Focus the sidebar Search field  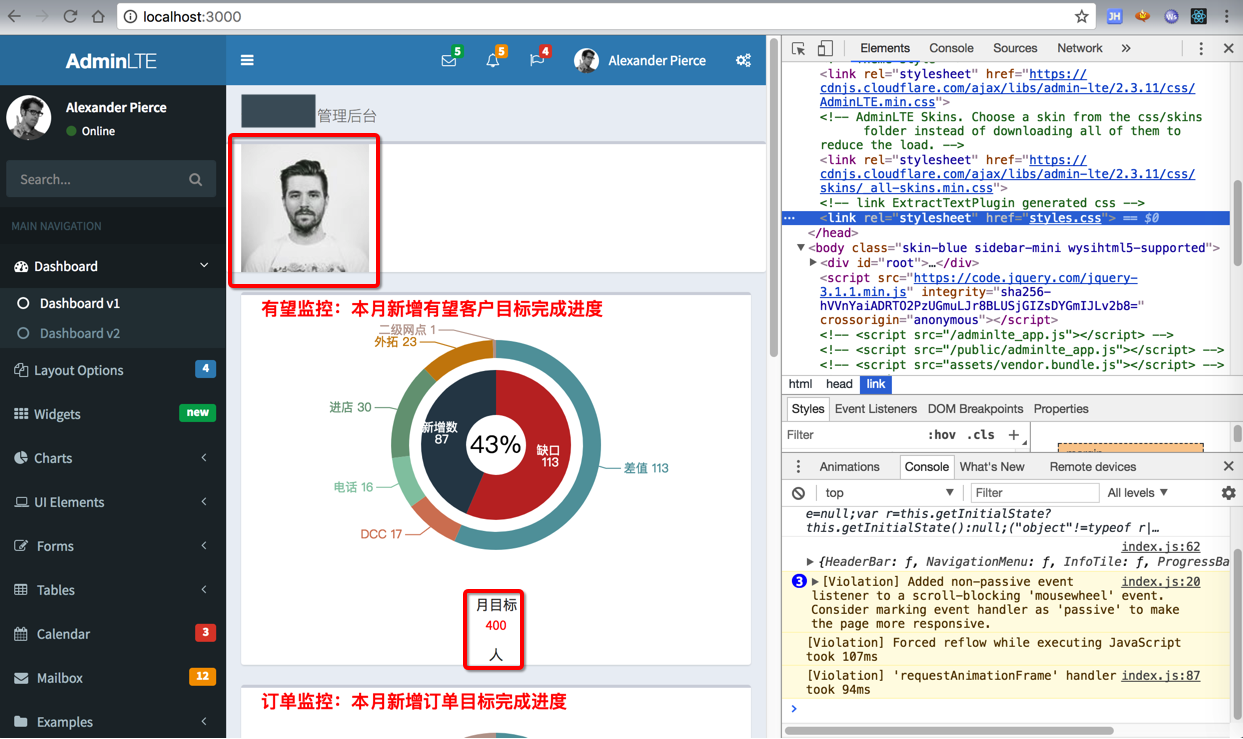click(x=93, y=180)
